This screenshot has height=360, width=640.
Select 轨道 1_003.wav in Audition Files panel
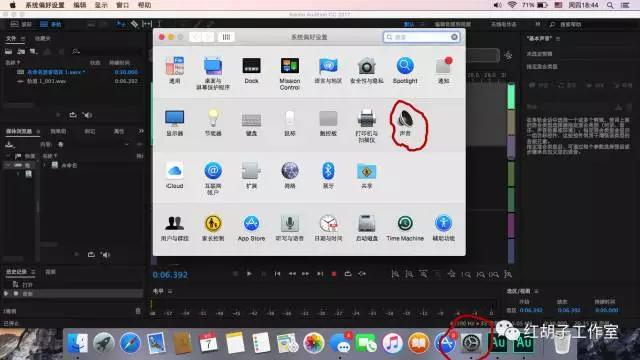47,81
